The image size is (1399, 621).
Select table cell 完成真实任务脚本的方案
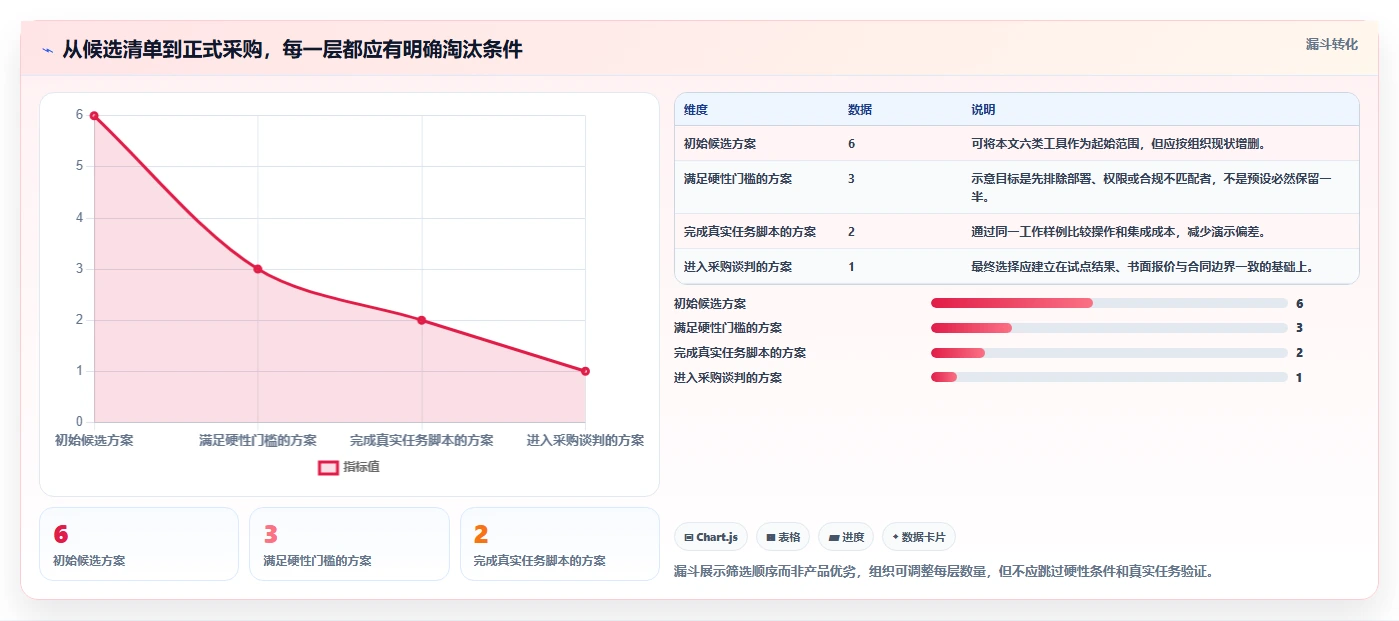pos(750,232)
